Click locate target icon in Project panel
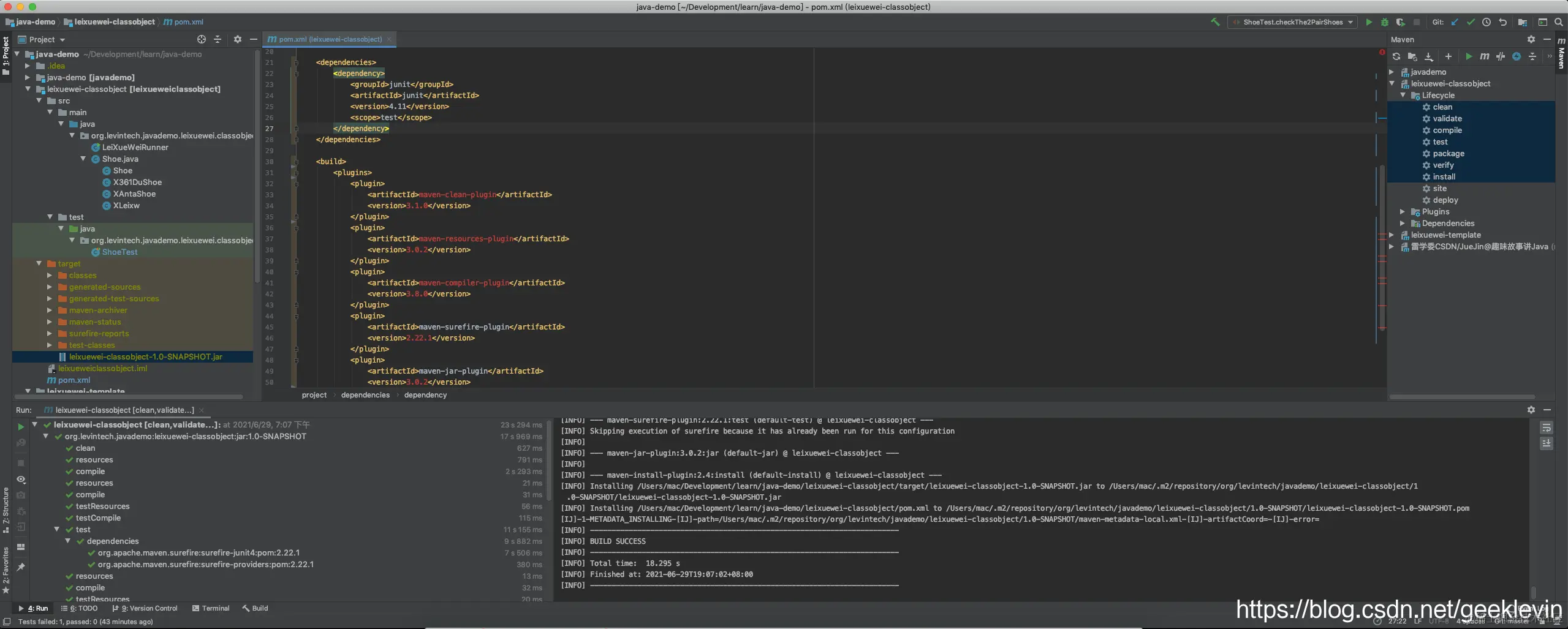1568x629 pixels. coord(202,39)
